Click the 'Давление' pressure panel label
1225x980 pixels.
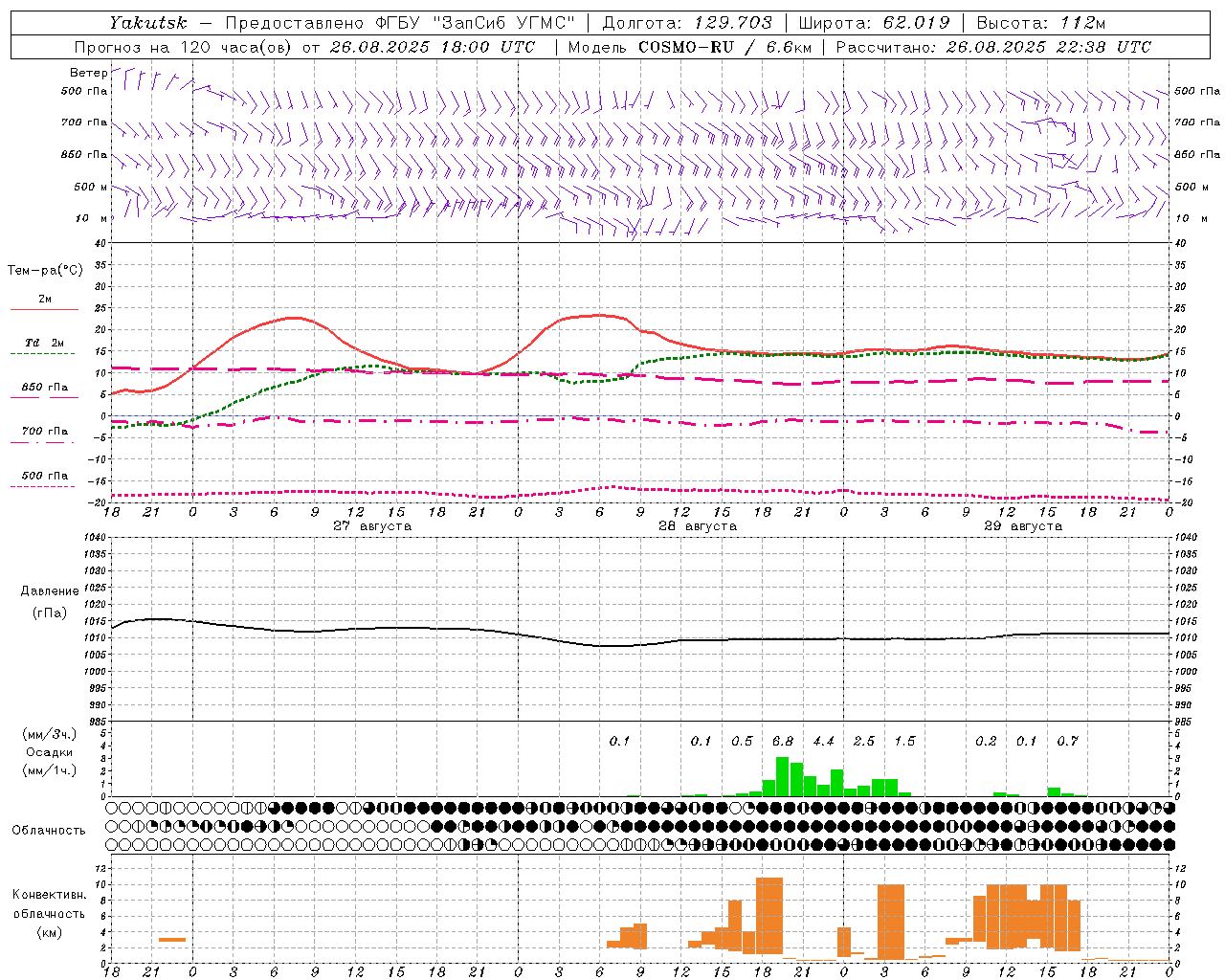point(50,591)
